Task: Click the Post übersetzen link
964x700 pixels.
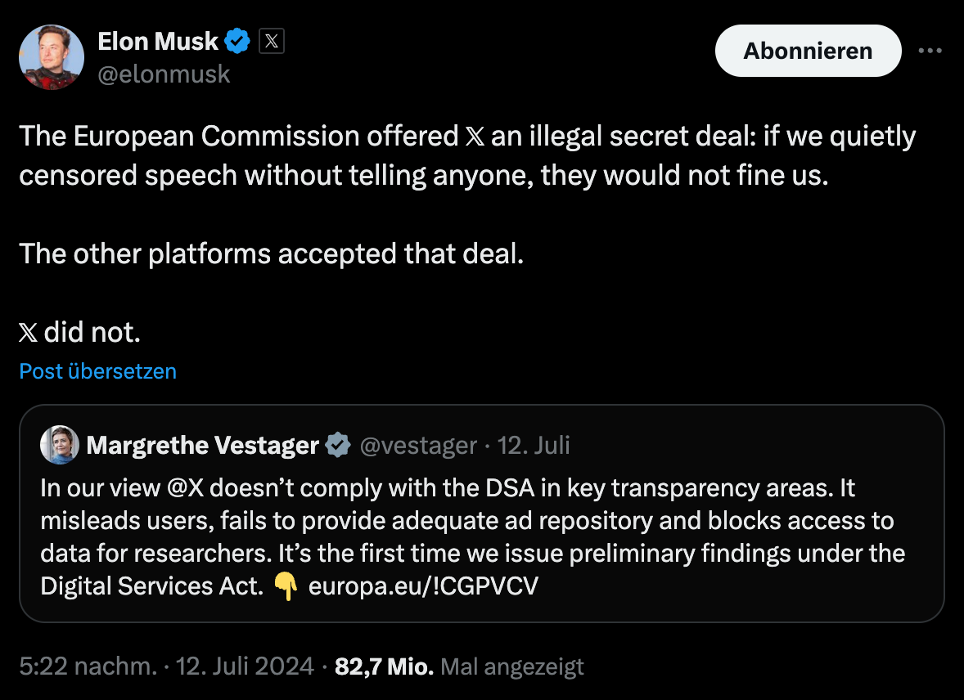Action: (98, 371)
